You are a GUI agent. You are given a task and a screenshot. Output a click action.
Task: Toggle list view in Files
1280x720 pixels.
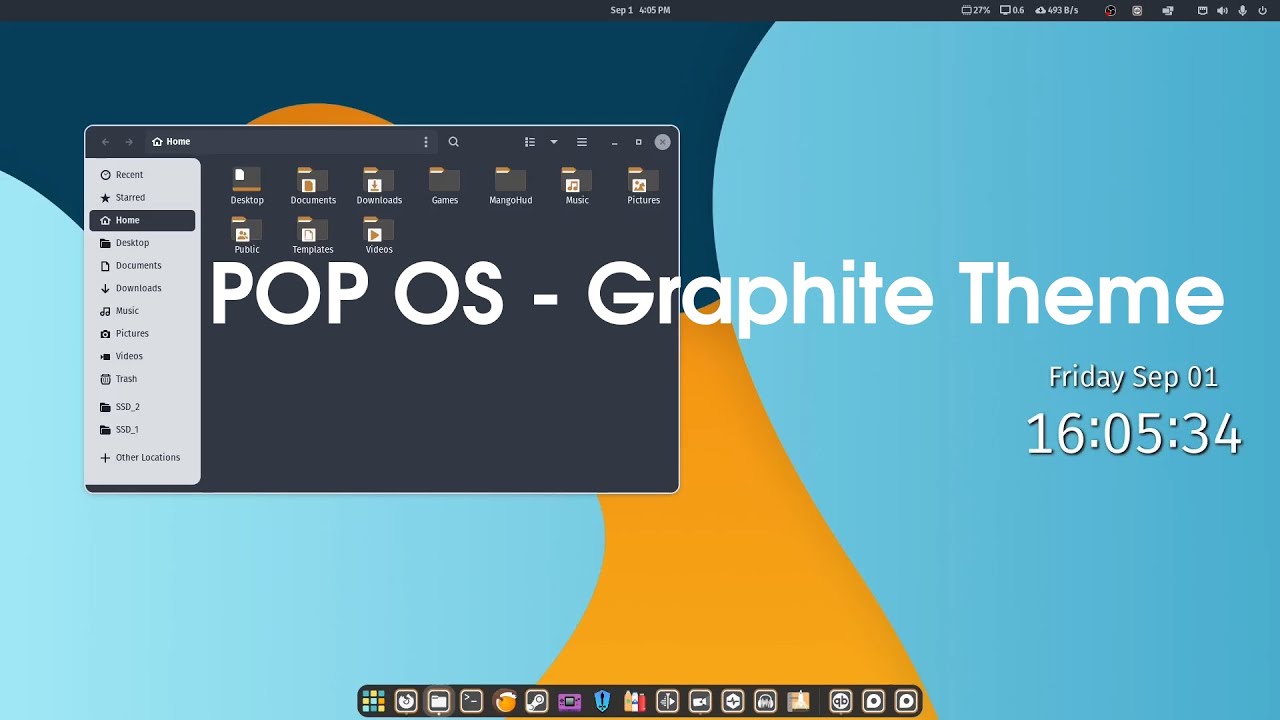pos(530,142)
